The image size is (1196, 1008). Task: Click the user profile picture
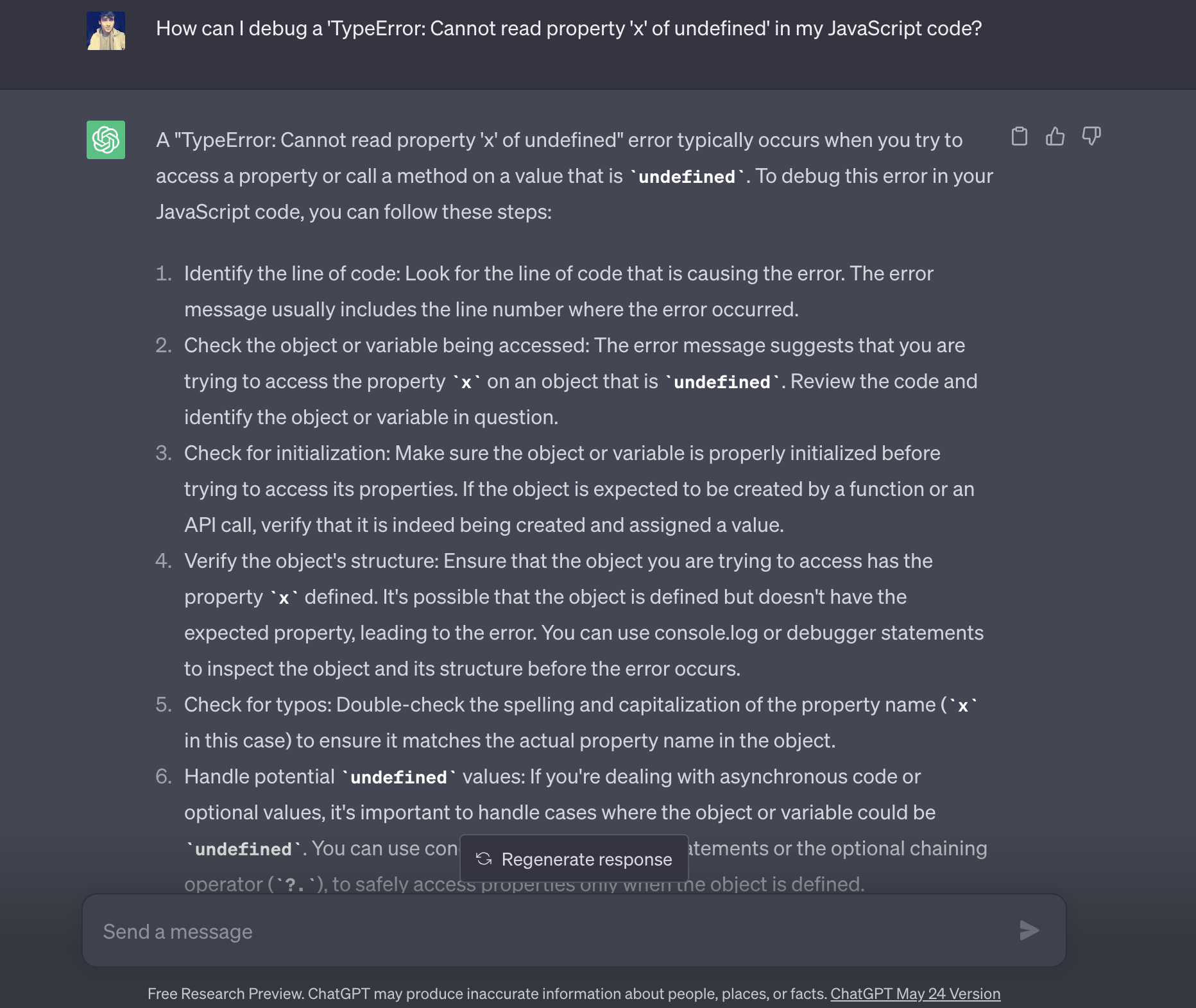pos(106,31)
